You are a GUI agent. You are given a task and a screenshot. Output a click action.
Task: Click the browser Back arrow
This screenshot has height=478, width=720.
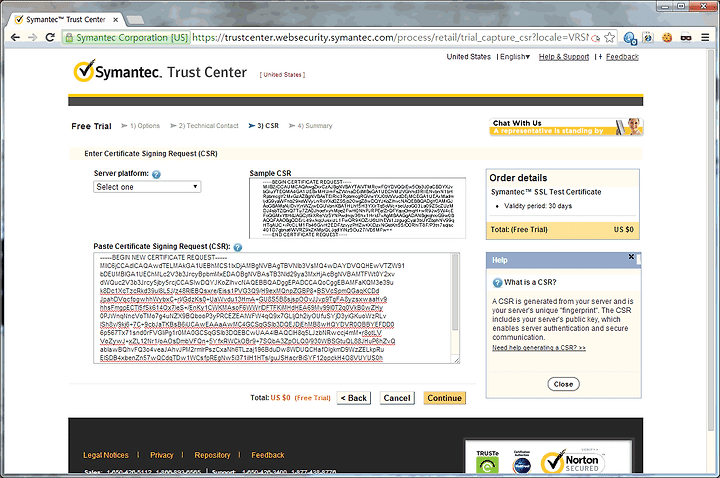(15, 38)
